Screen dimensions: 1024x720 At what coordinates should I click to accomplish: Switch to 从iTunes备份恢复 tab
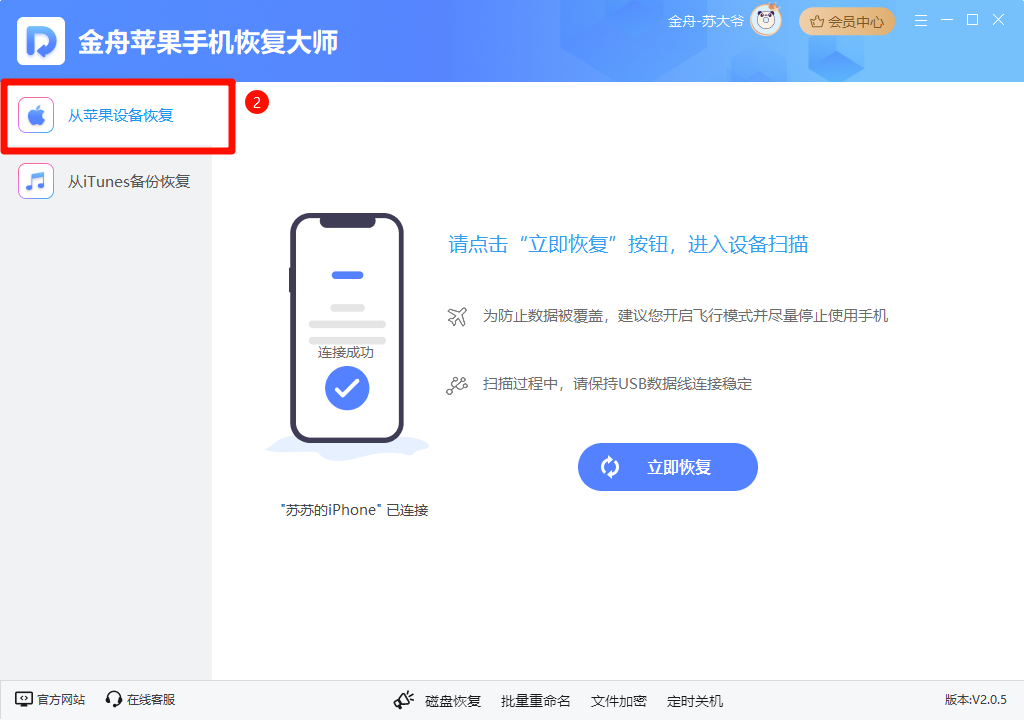point(106,181)
